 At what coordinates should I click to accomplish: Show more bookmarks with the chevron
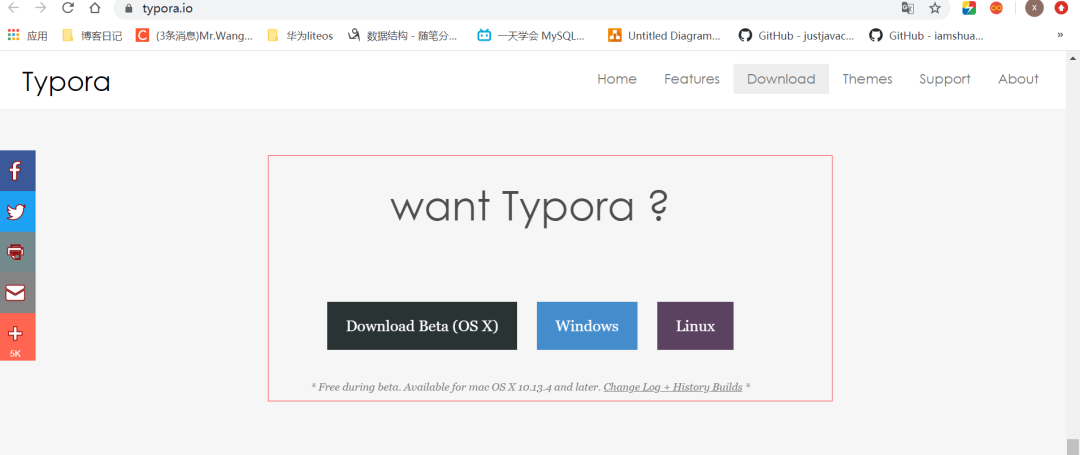click(1060, 34)
